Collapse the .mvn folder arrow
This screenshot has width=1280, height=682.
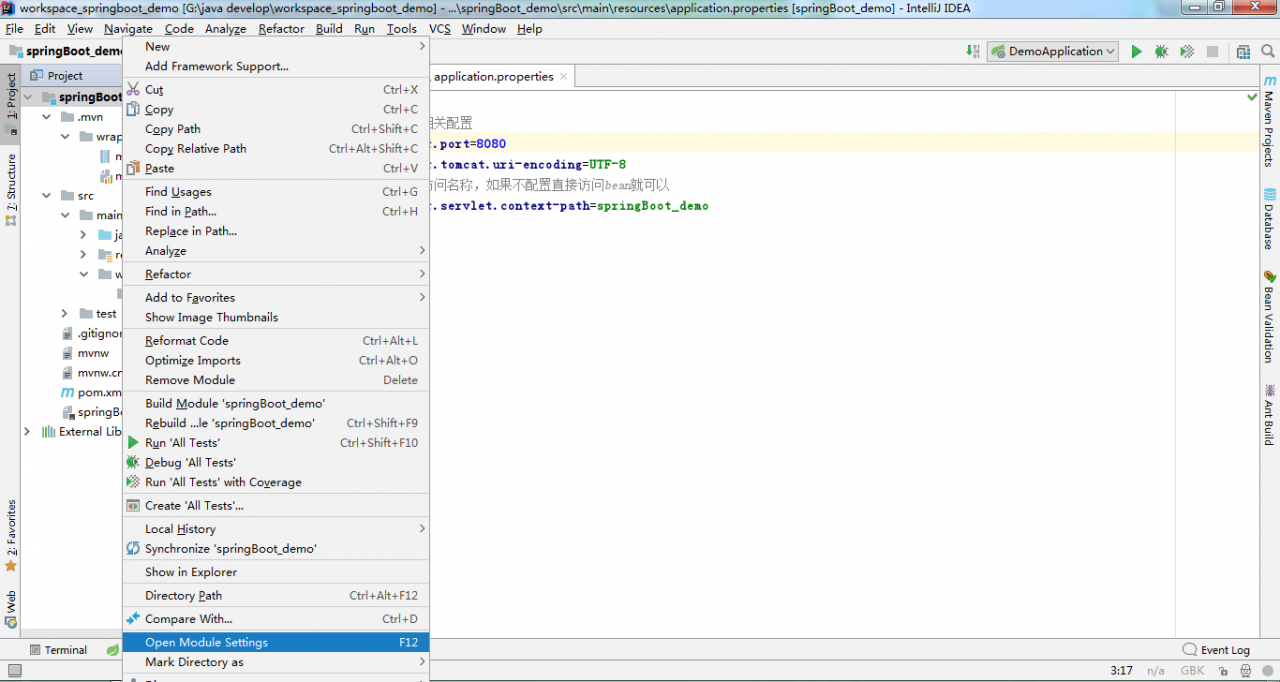pos(46,117)
